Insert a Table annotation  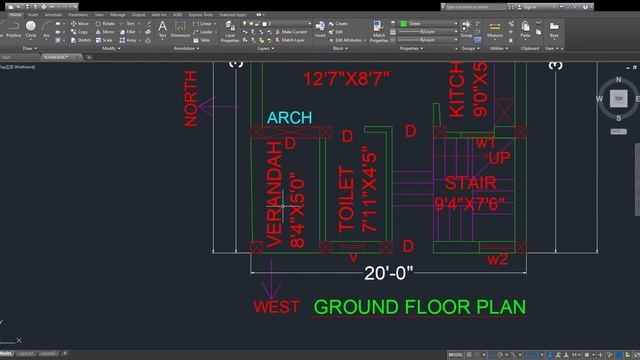(202, 40)
